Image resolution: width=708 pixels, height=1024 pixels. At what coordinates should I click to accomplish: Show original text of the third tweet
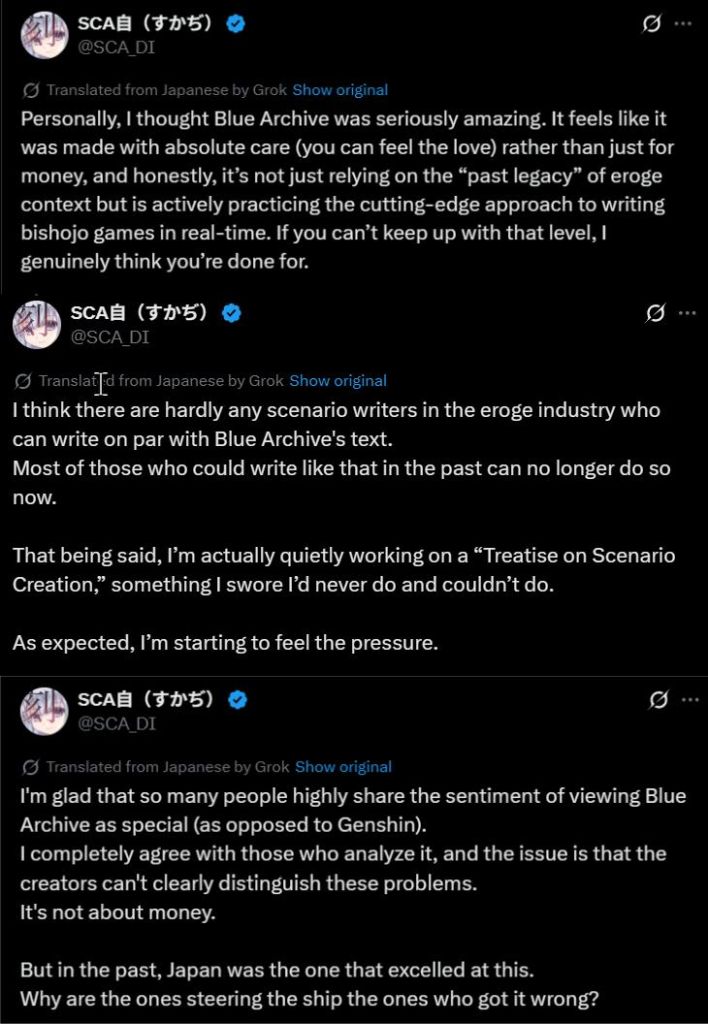[x=344, y=767]
